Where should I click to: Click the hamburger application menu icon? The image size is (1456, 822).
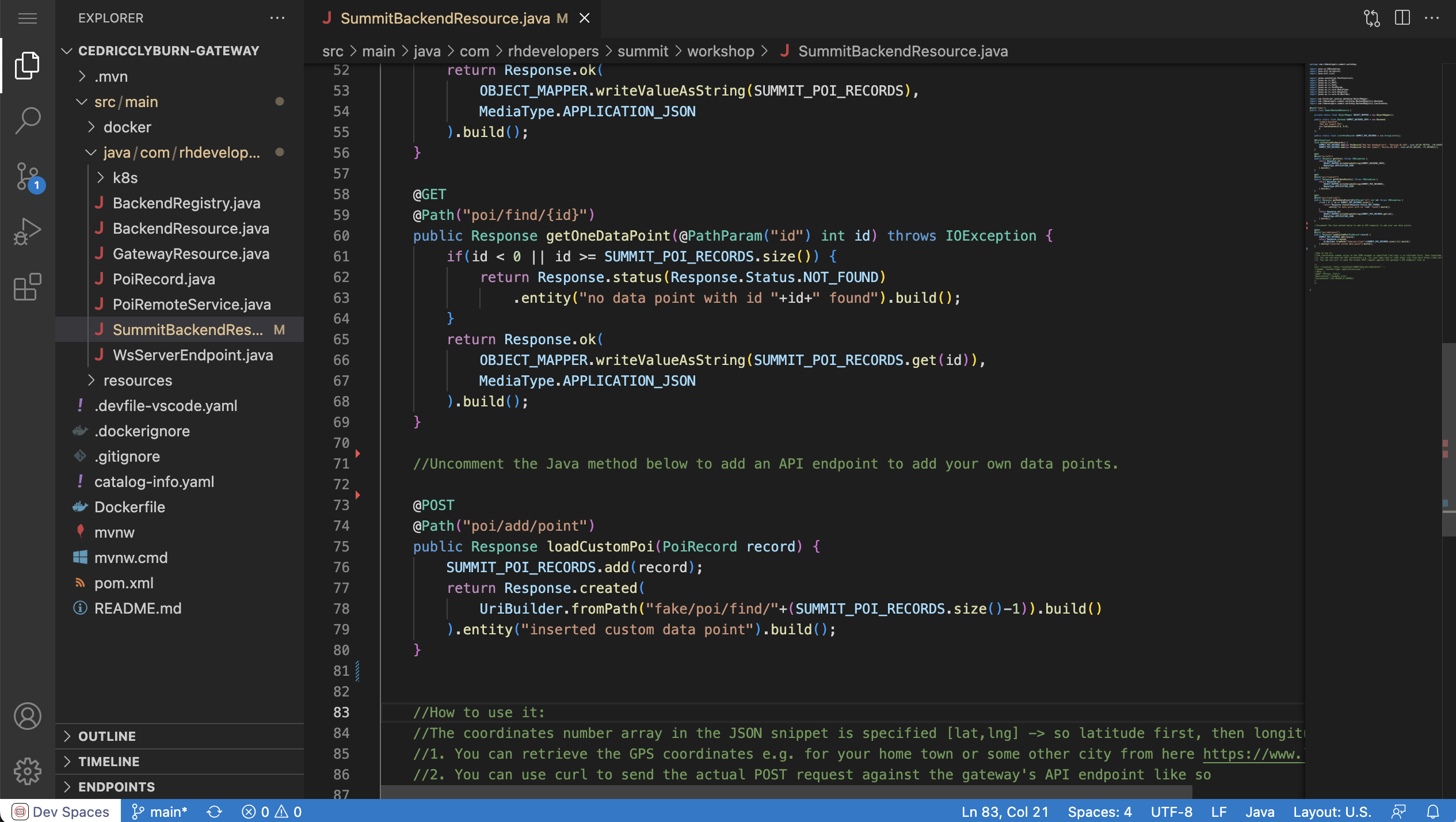[28, 18]
